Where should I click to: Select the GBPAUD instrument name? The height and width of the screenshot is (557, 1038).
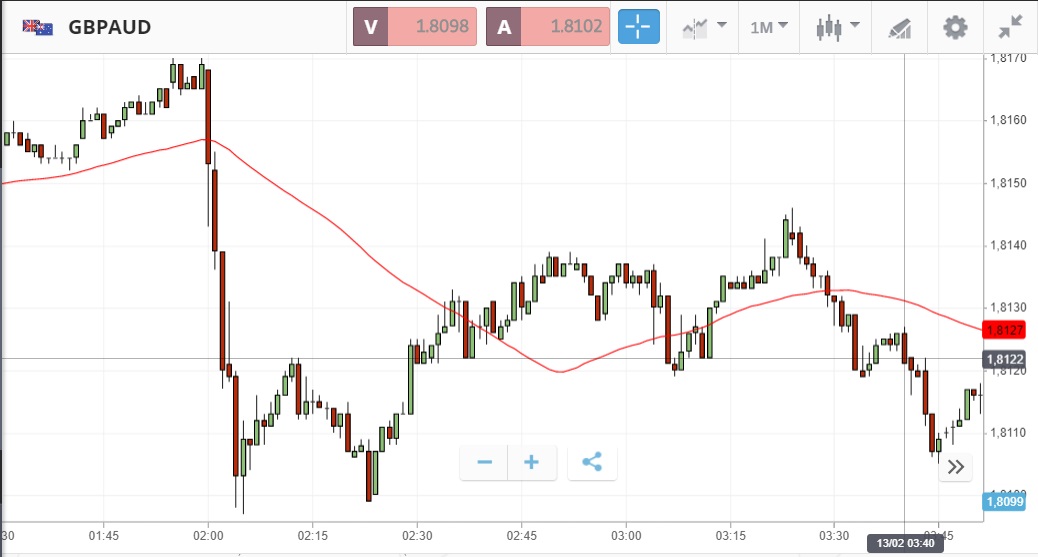point(110,27)
